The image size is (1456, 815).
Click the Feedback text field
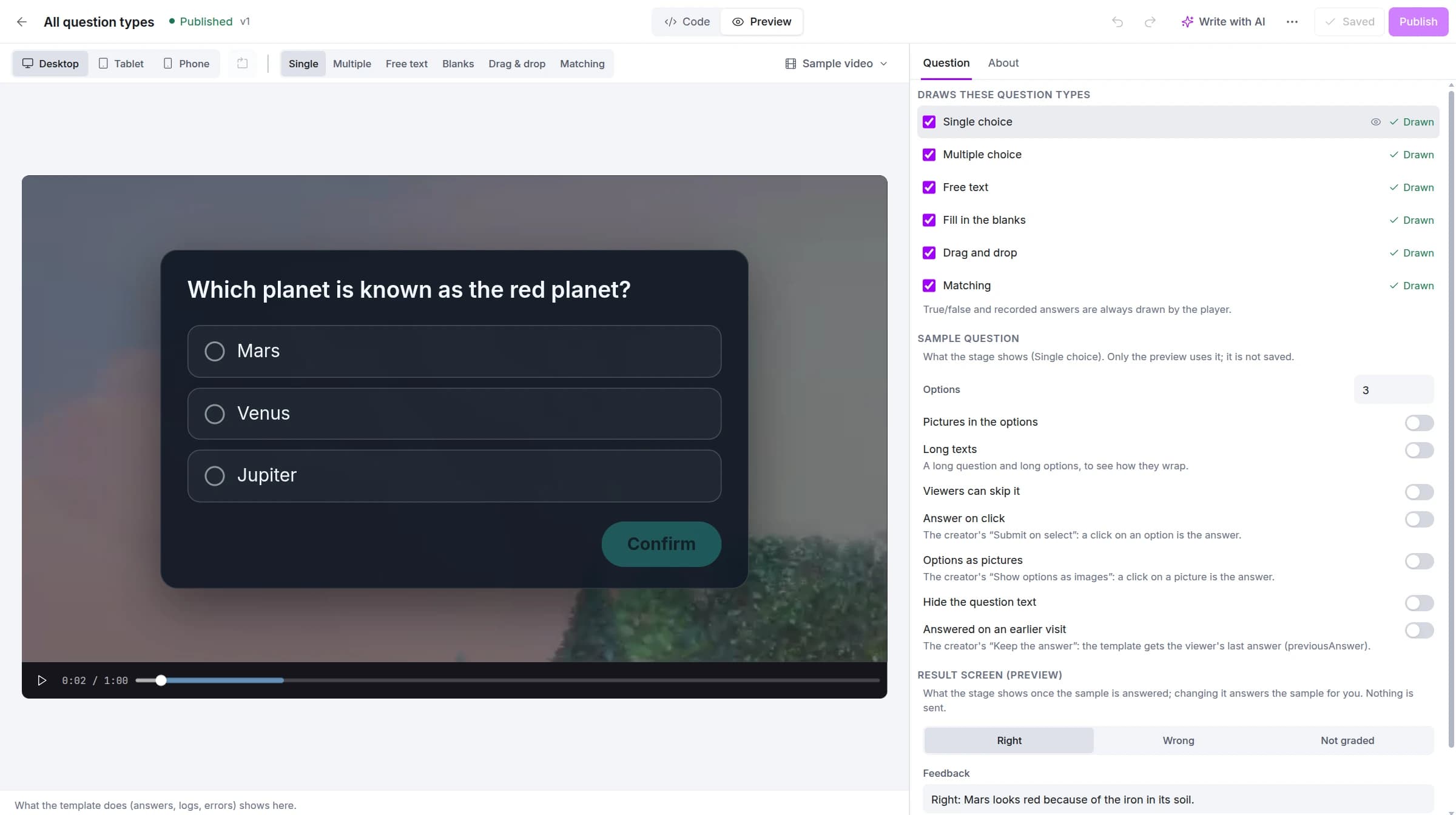[x=1178, y=799]
